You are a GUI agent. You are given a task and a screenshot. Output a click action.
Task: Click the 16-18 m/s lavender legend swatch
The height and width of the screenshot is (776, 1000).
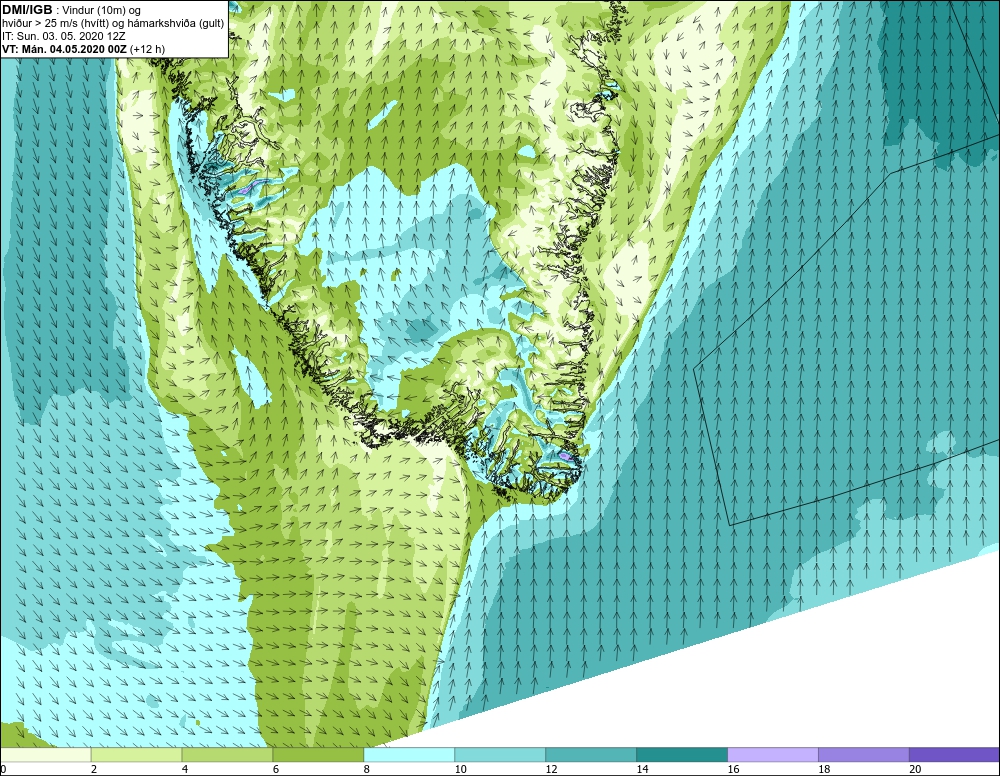773,755
